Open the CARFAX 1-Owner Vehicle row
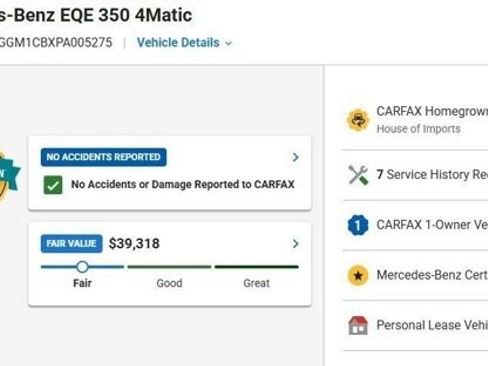488x366 pixels. (415, 225)
